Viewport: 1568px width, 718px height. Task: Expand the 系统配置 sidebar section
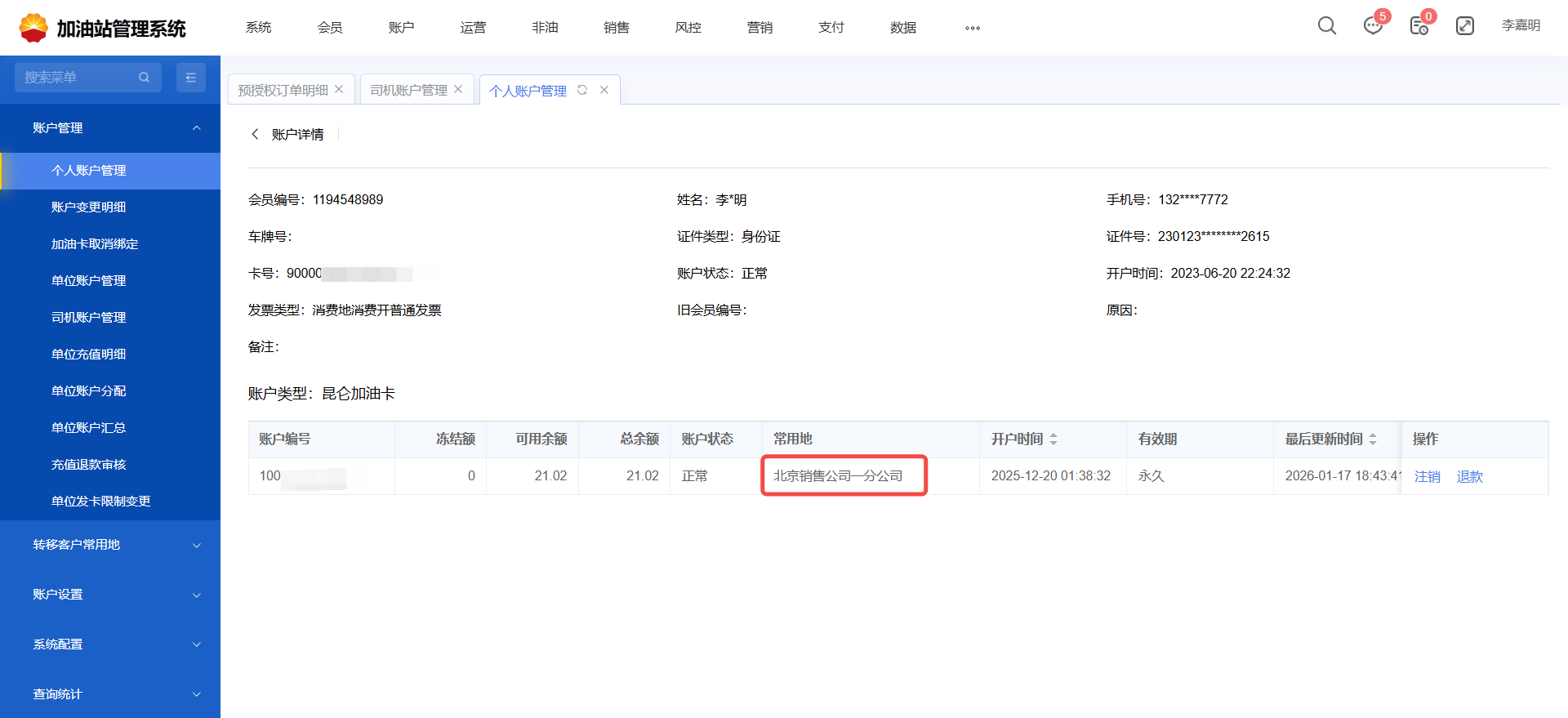(x=196, y=644)
